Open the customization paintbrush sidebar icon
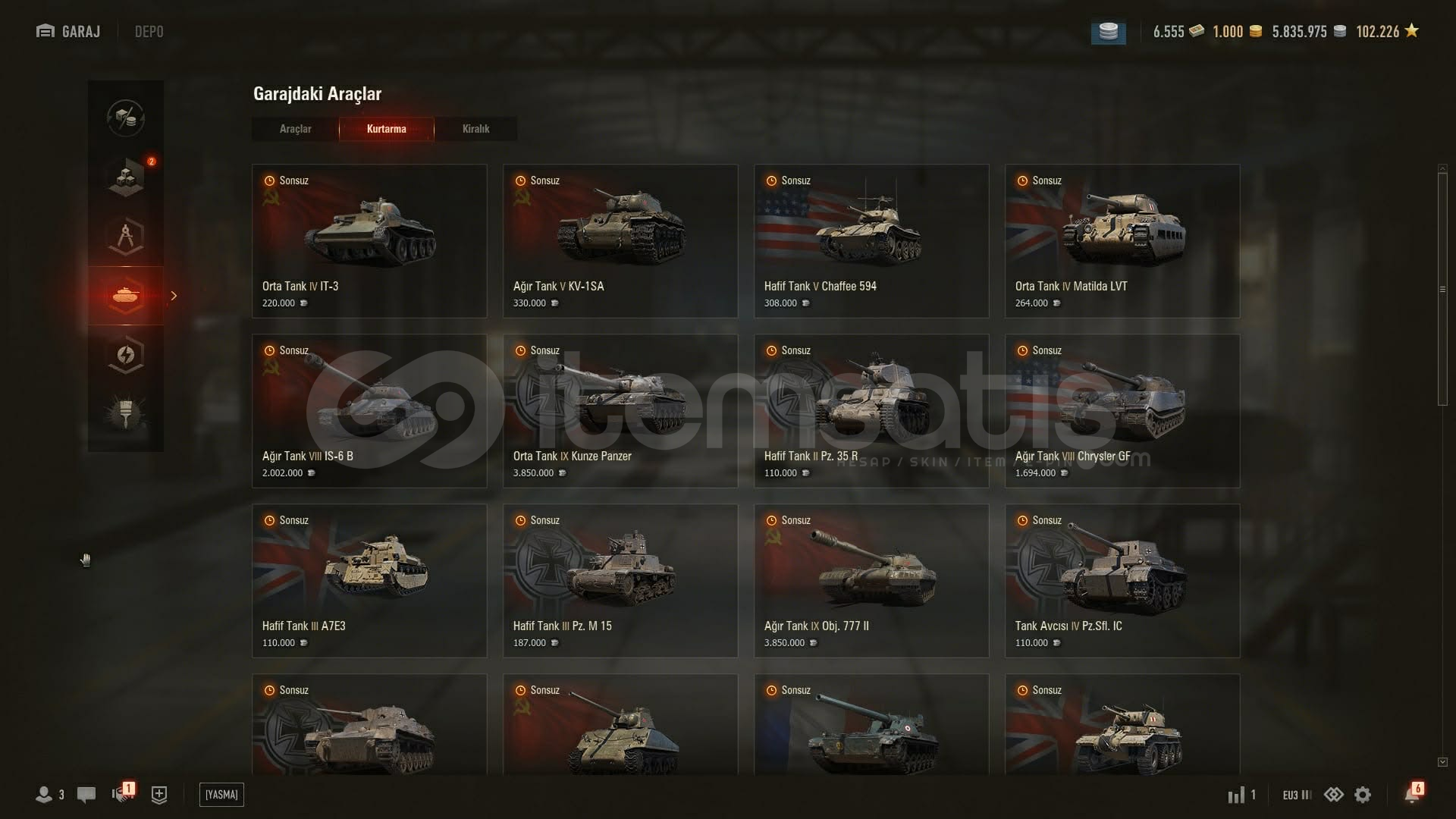1456x819 pixels. pyautogui.click(x=126, y=414)
